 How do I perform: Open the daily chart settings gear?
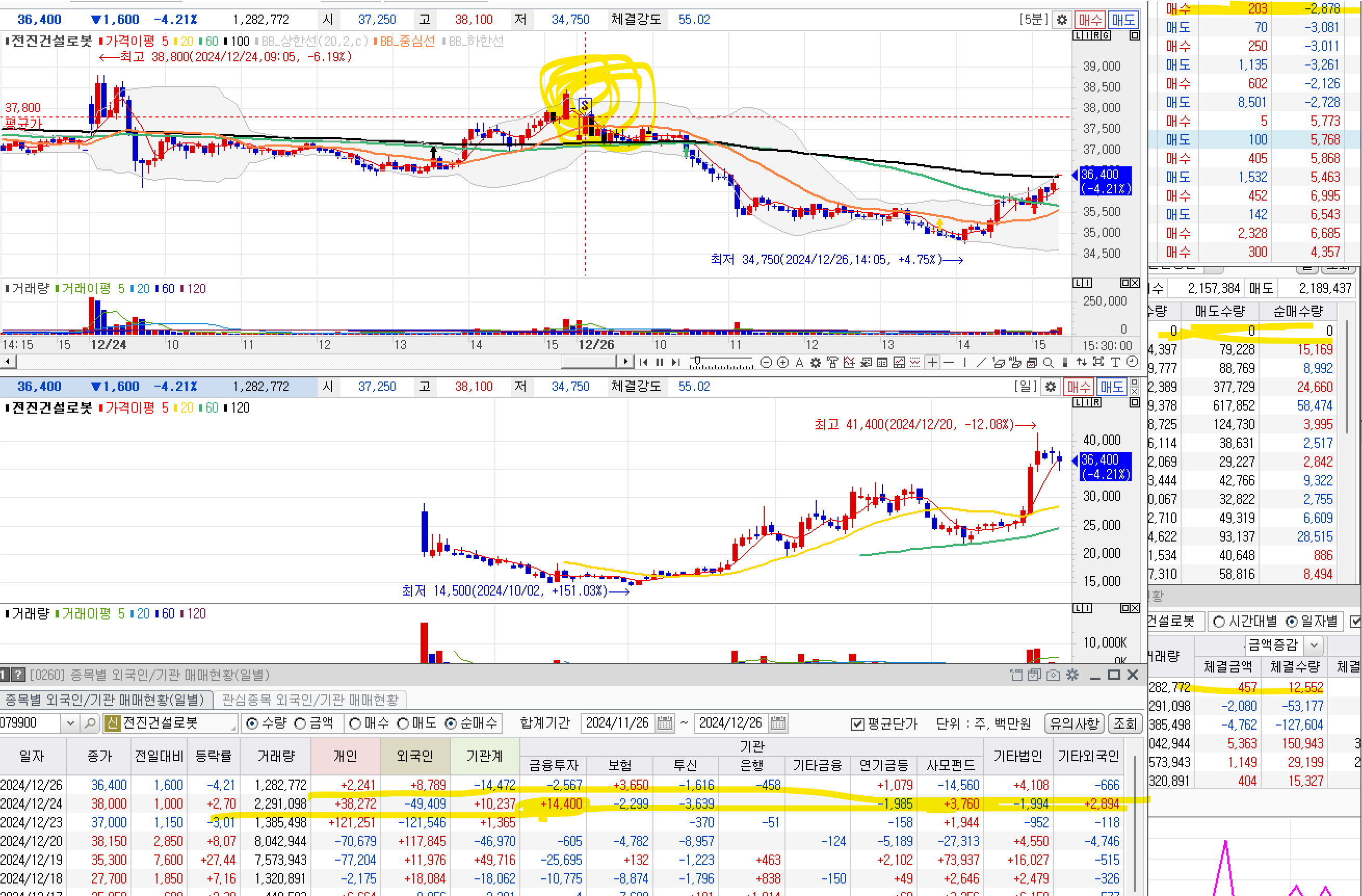(1050, 387)
